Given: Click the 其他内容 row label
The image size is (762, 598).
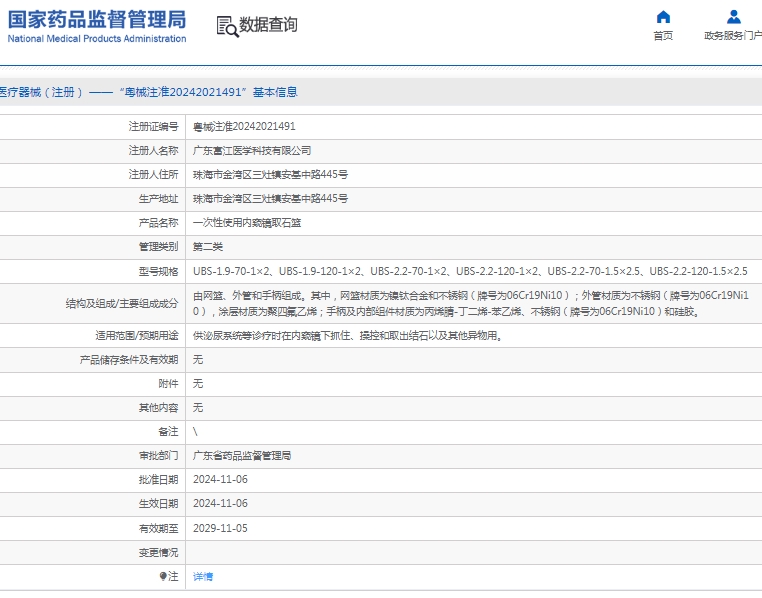Looking at the screenshot, I should click(x=158, y=408).
